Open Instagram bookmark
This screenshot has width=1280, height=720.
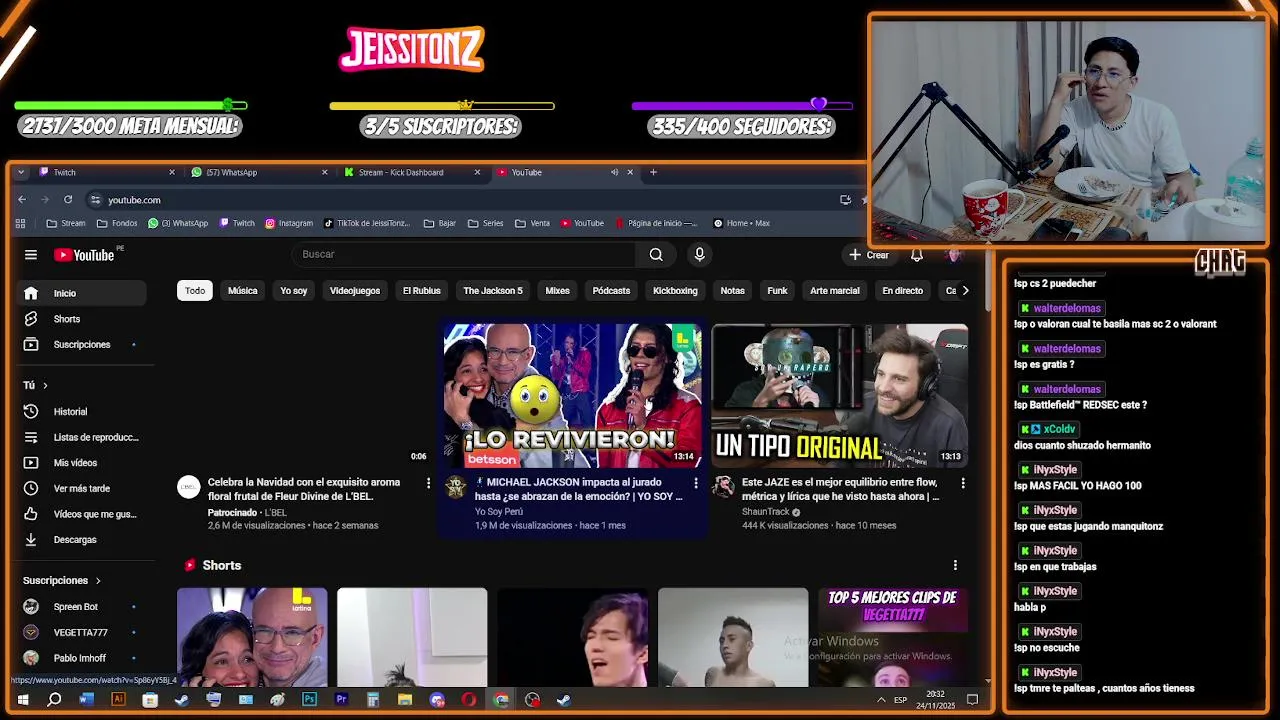[289, 223]
